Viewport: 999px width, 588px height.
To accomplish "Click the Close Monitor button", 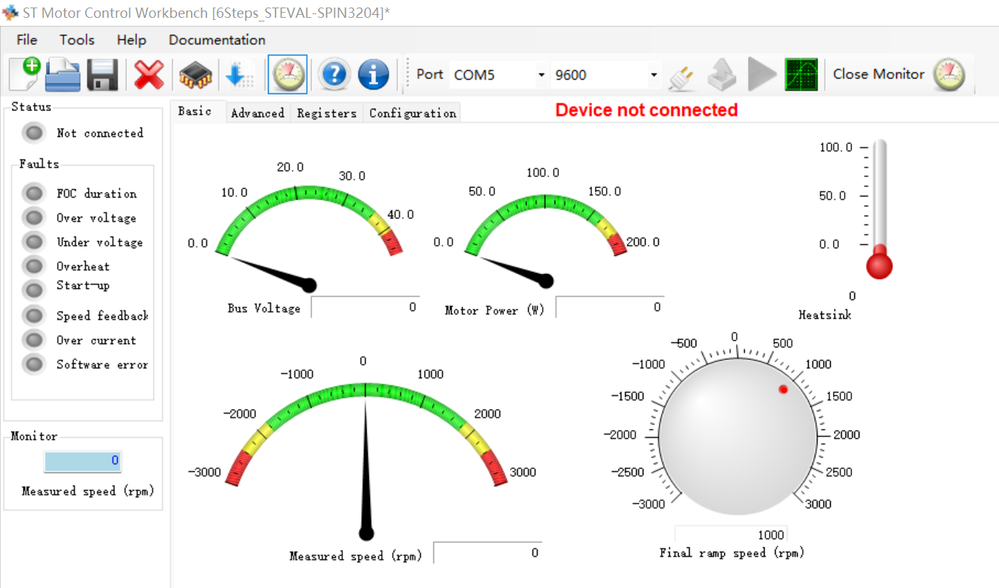I will point(898,75).
